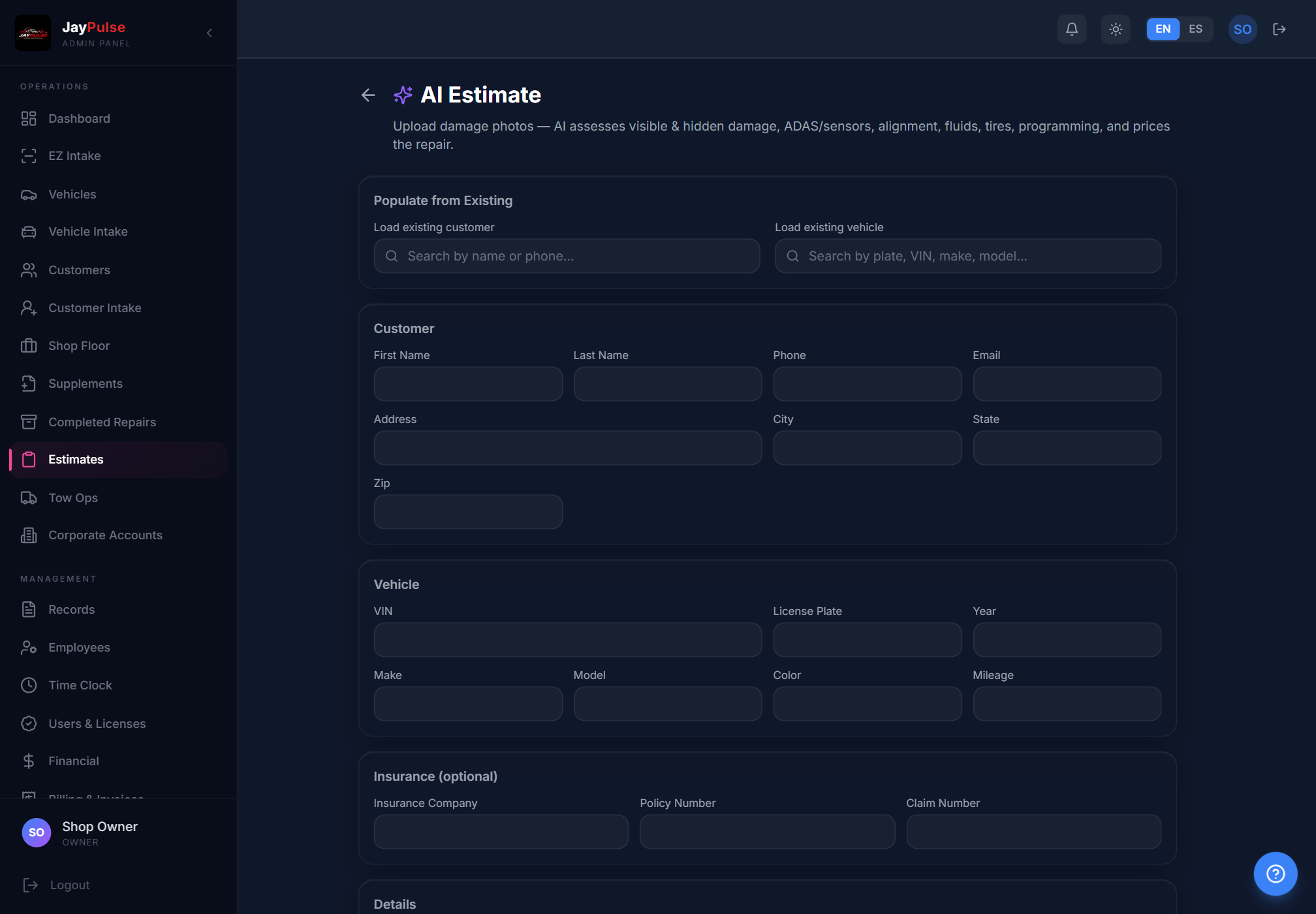
Task: Open Shop Floor link
Action: (x=118, y=345)
